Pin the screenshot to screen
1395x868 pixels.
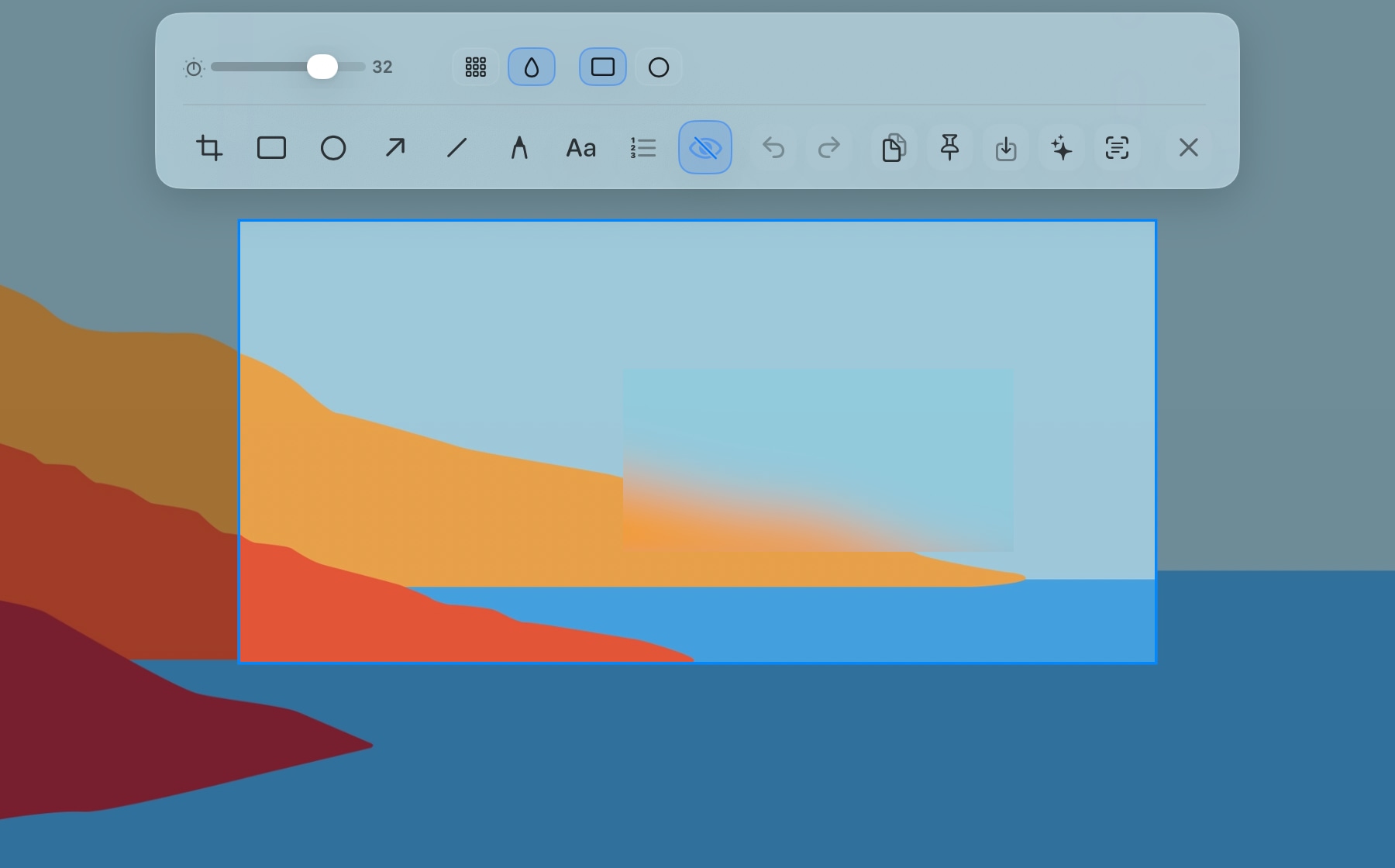tap(949, 147)
